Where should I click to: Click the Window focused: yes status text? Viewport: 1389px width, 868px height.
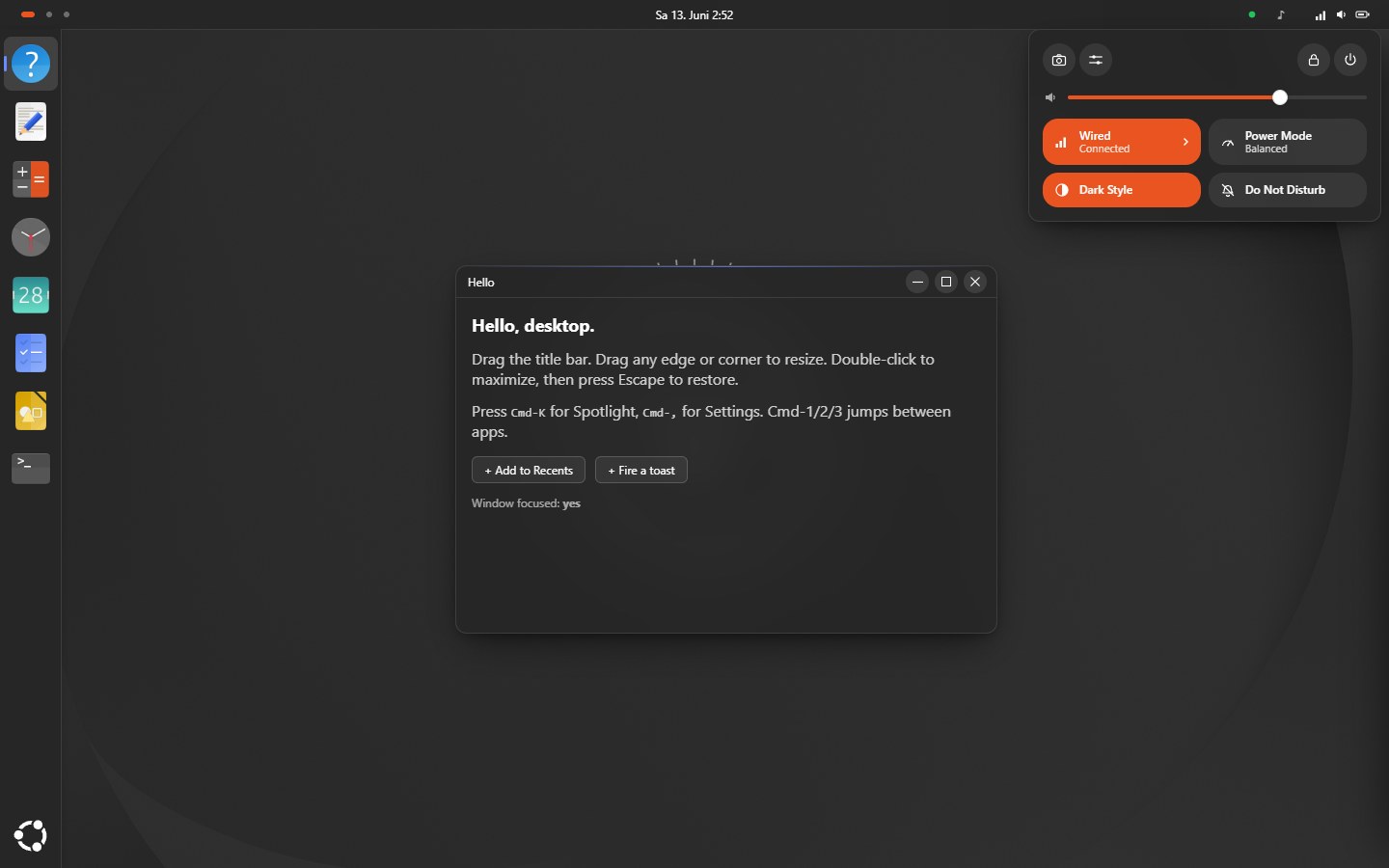[526, 503]
